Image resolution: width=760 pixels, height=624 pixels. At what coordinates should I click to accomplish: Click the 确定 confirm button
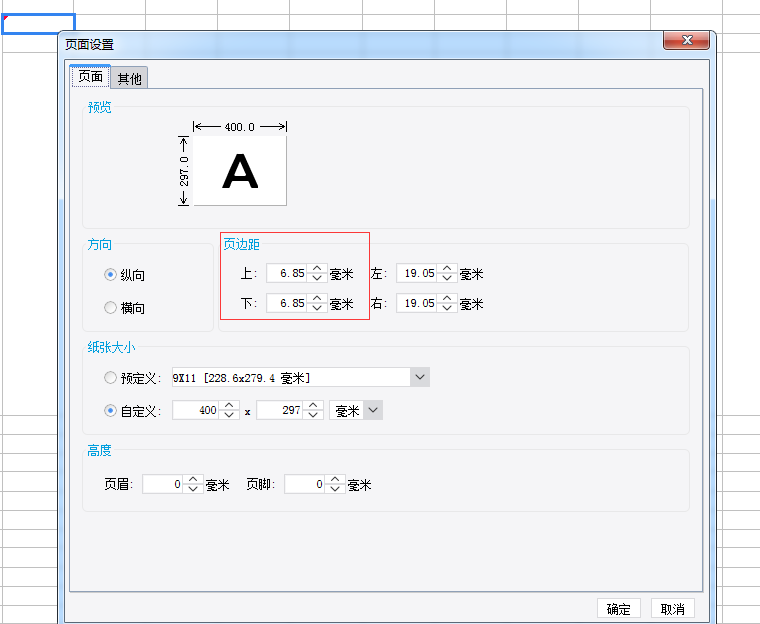(618, 609)
